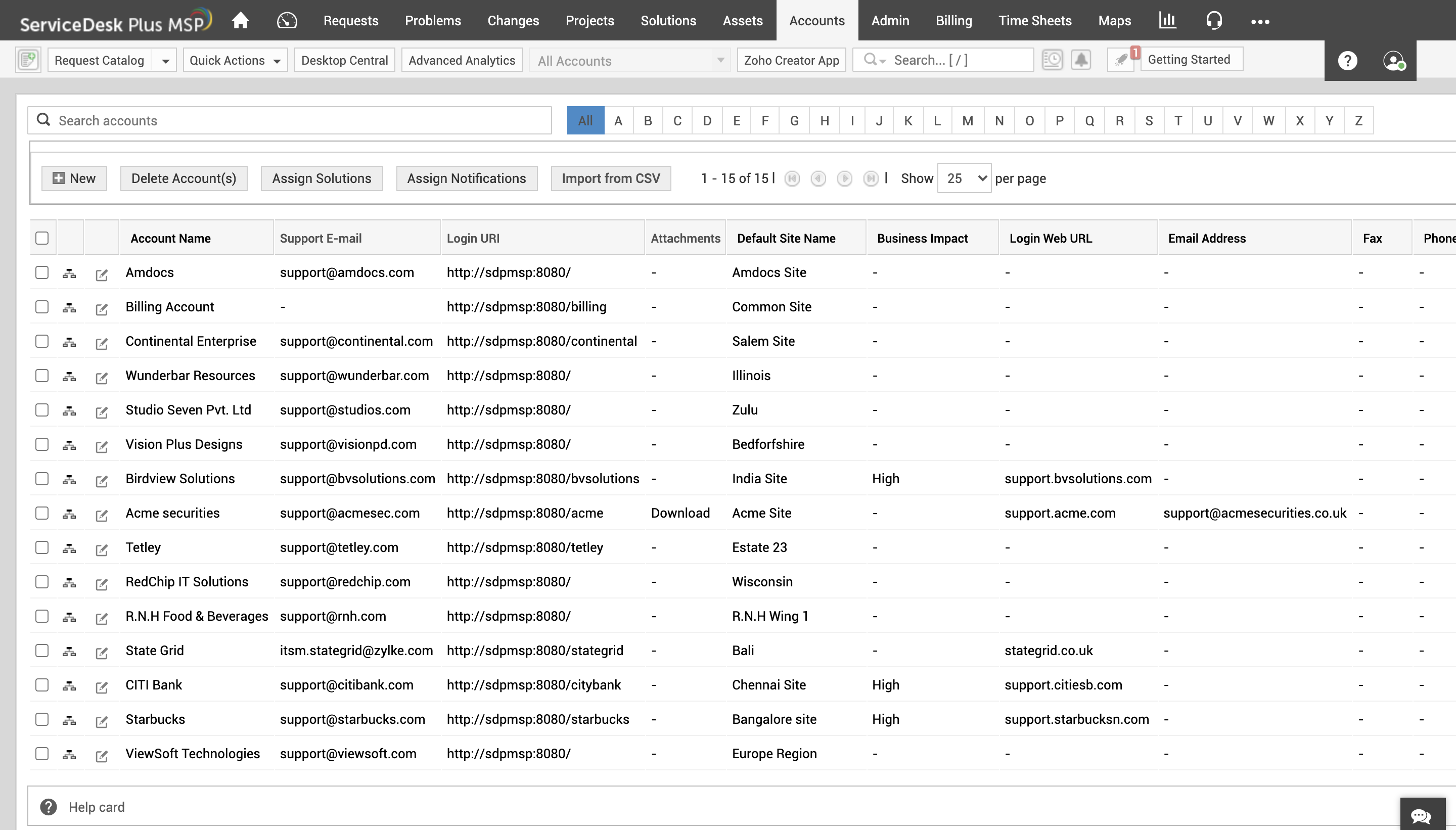
Task: Click the New account button
Action: (x=73, y=178)
